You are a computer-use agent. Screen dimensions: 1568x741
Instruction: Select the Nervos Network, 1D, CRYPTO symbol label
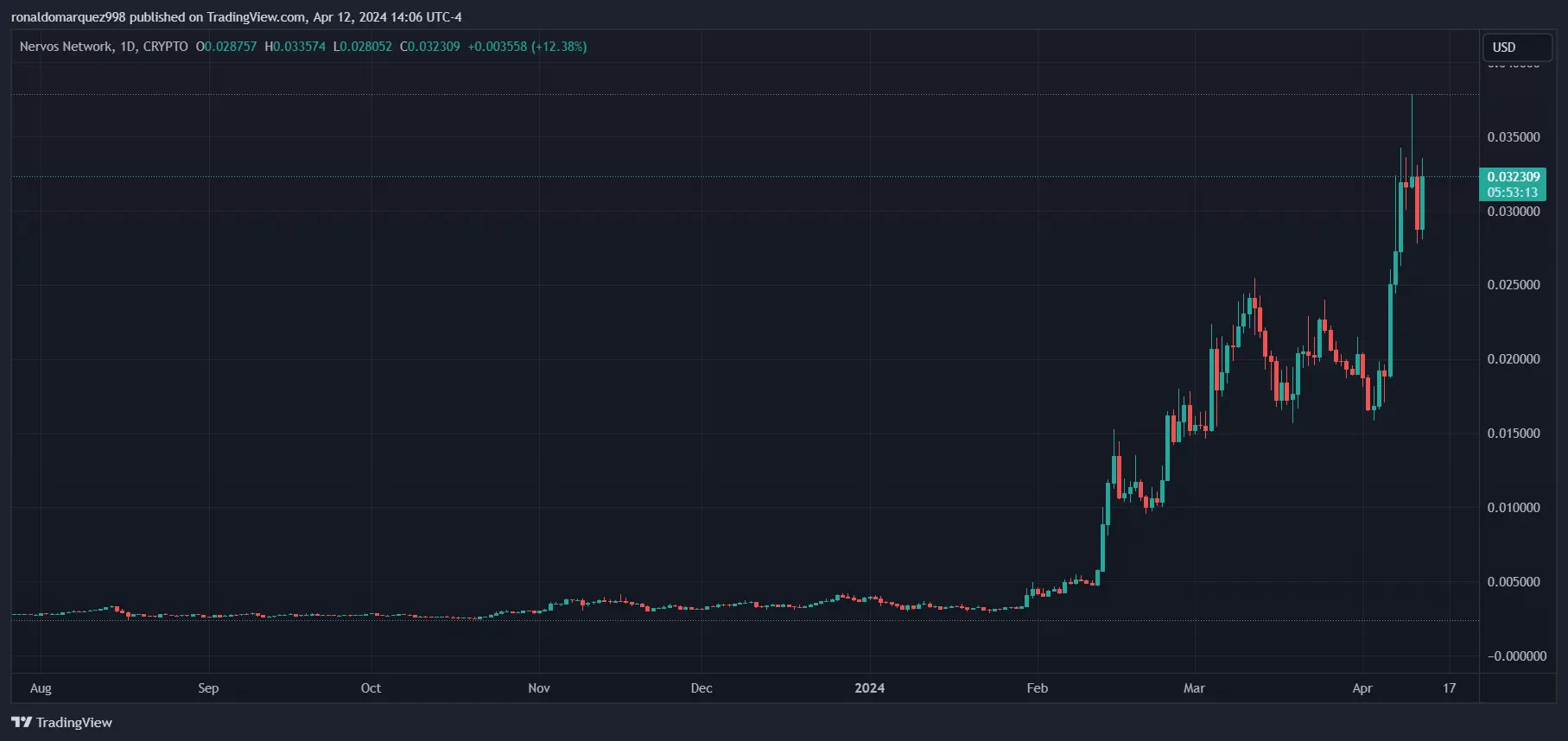[104, 47]
